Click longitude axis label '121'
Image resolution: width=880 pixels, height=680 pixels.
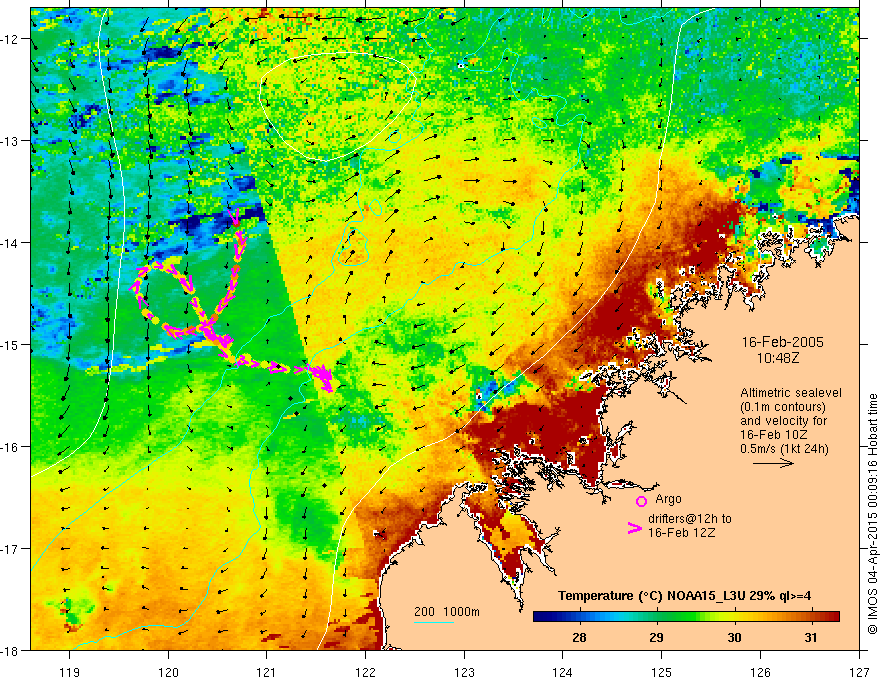point(267,672)
